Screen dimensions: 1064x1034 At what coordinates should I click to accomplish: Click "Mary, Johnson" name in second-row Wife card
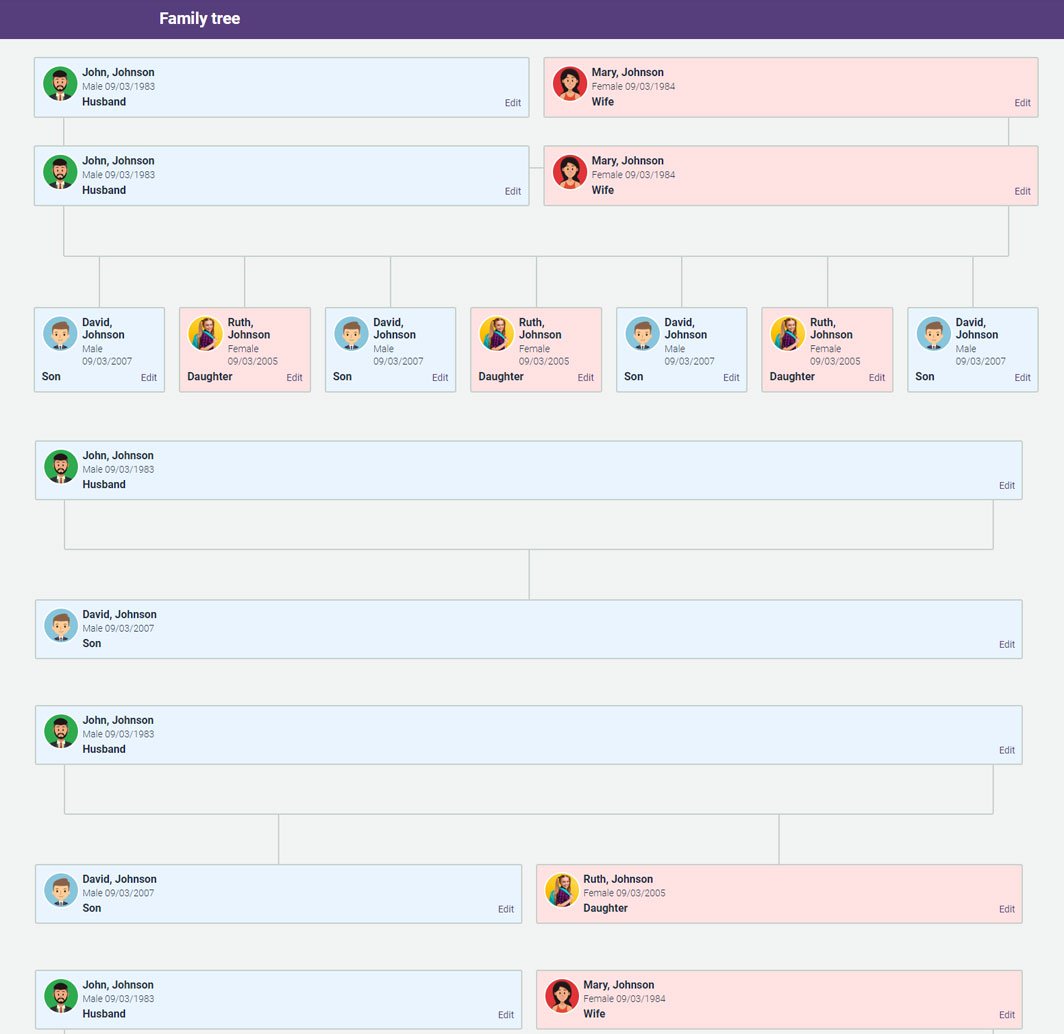coord(627,161)
